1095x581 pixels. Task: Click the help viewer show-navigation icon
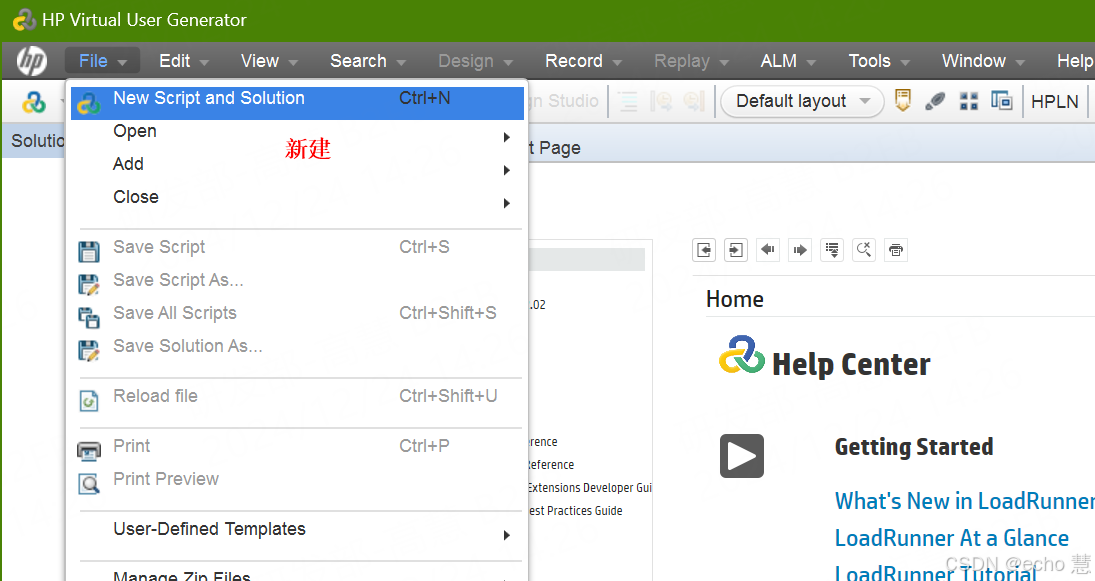(736, 249)
